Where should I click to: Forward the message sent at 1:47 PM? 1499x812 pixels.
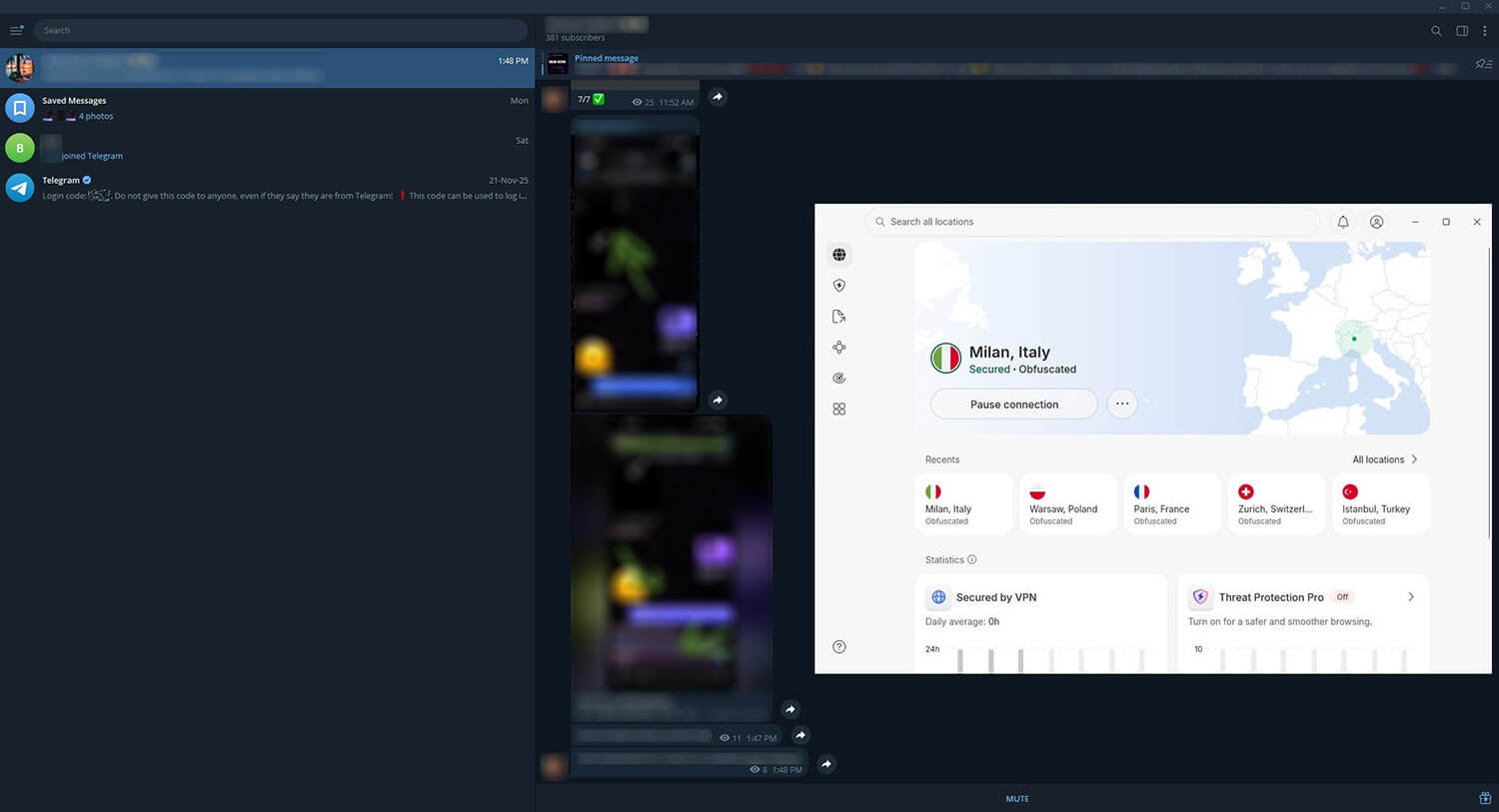[800, 735]
